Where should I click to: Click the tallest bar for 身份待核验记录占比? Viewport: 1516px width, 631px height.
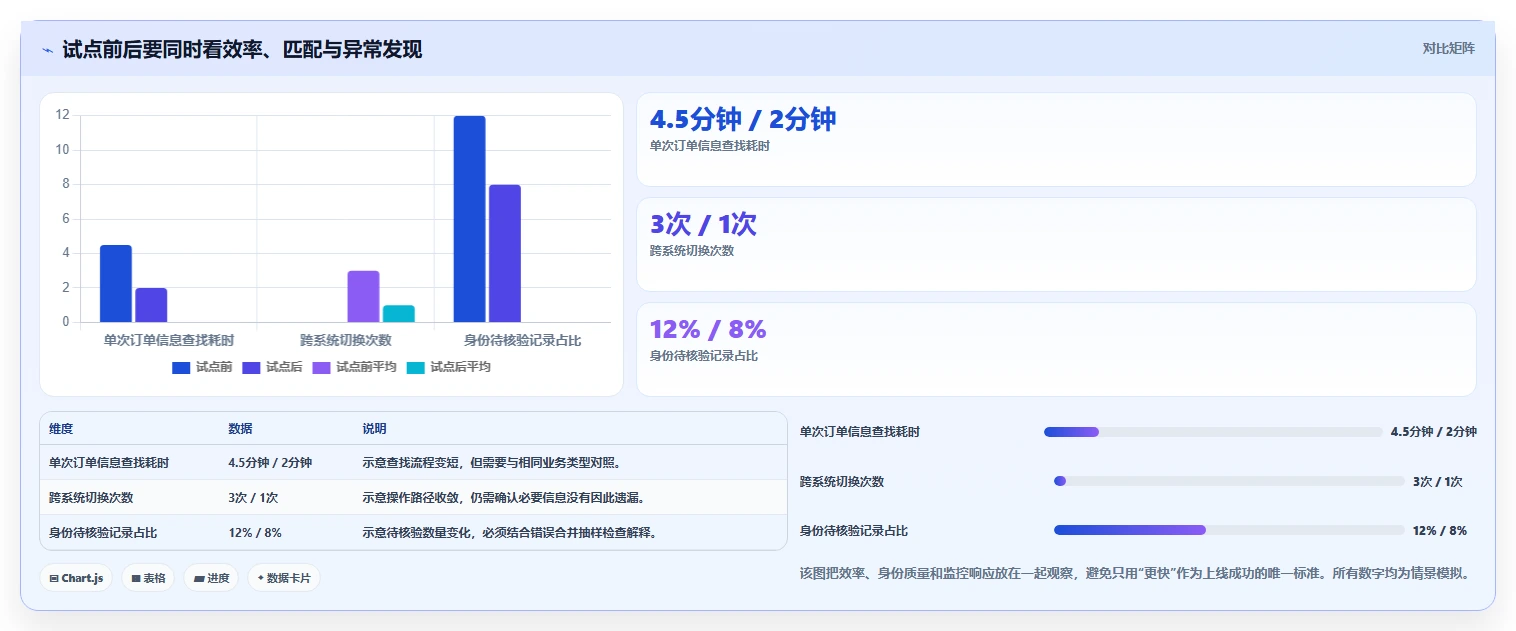[x=469, y=219]
